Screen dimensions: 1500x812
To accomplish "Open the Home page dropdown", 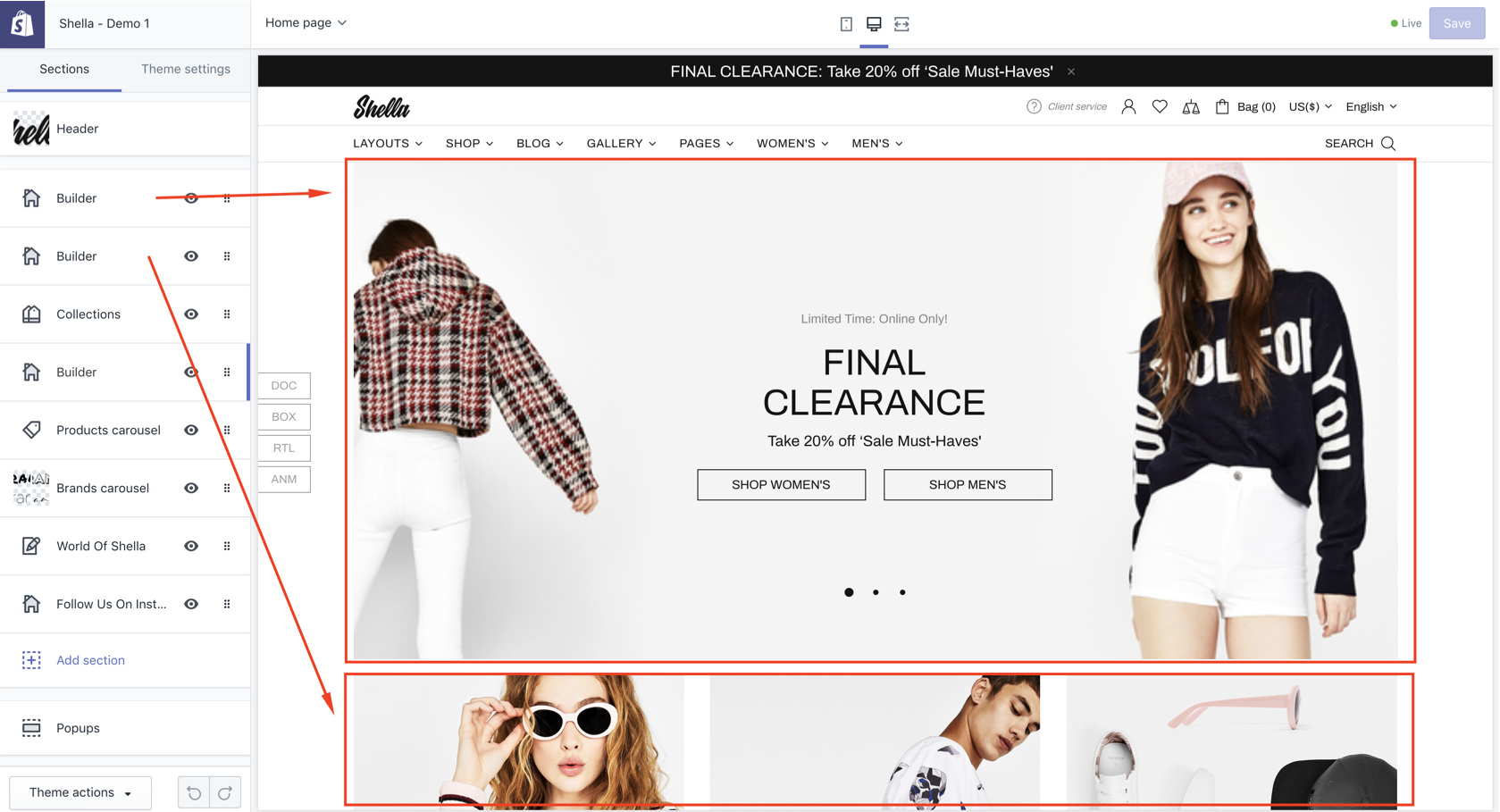I will (306, 23).
